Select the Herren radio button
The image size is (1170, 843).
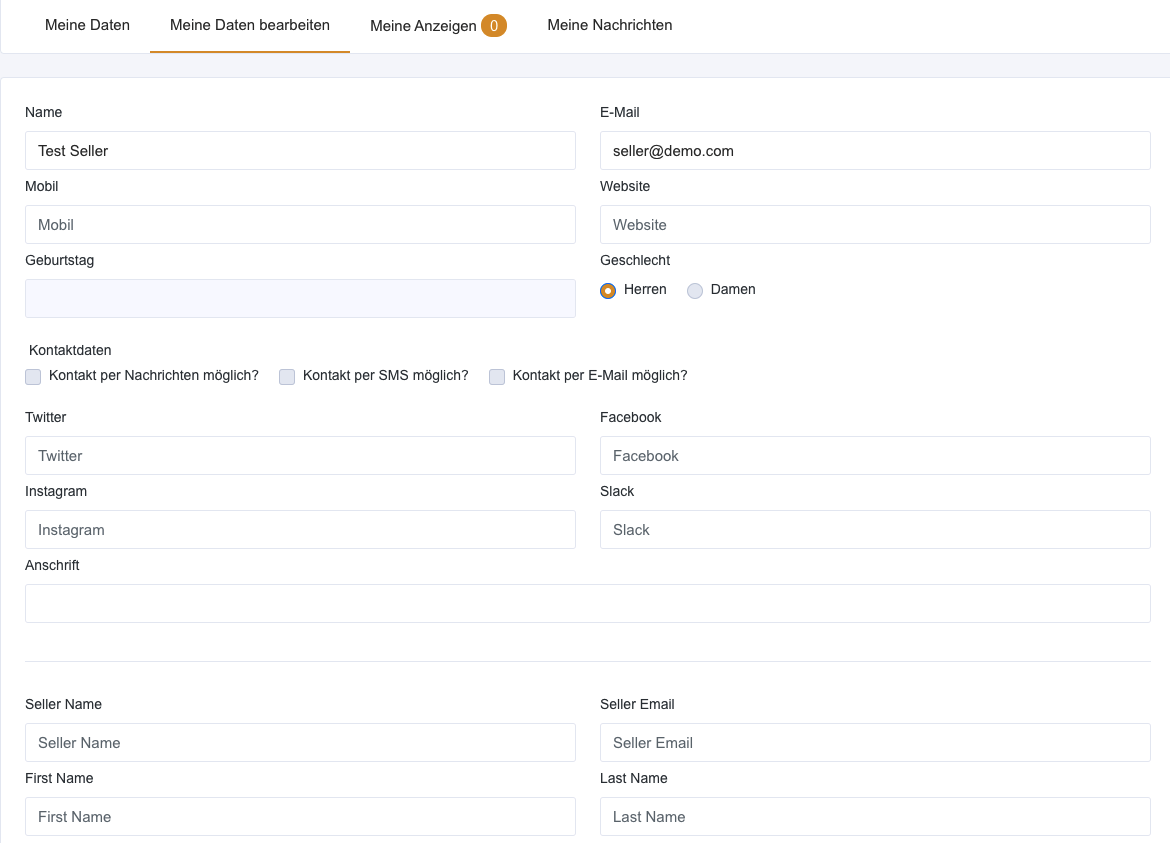pyautogui.click(x=608, y=291)
